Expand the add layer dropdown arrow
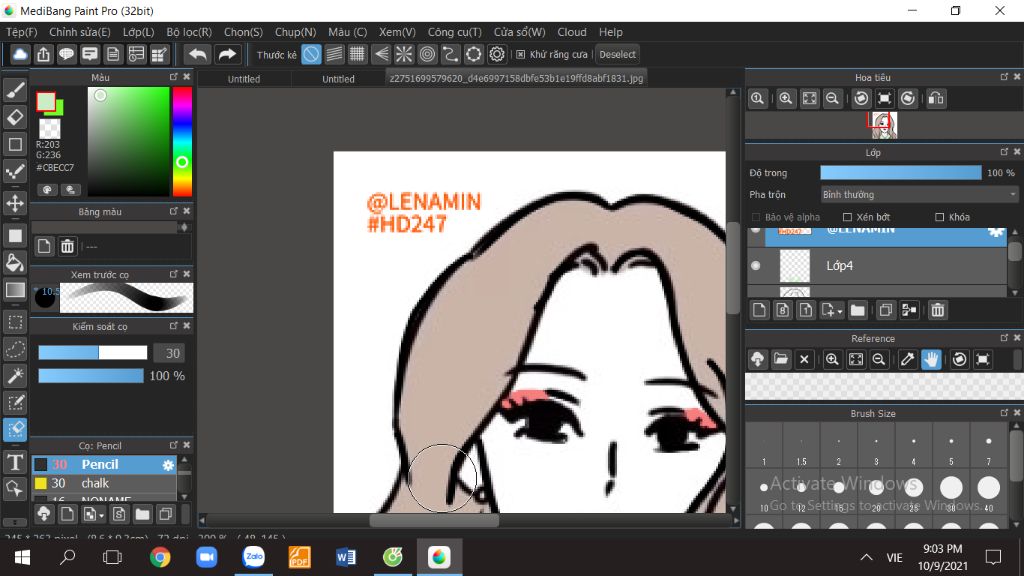This screenshot has height=576, width=1024. click(x=840, y=311)
